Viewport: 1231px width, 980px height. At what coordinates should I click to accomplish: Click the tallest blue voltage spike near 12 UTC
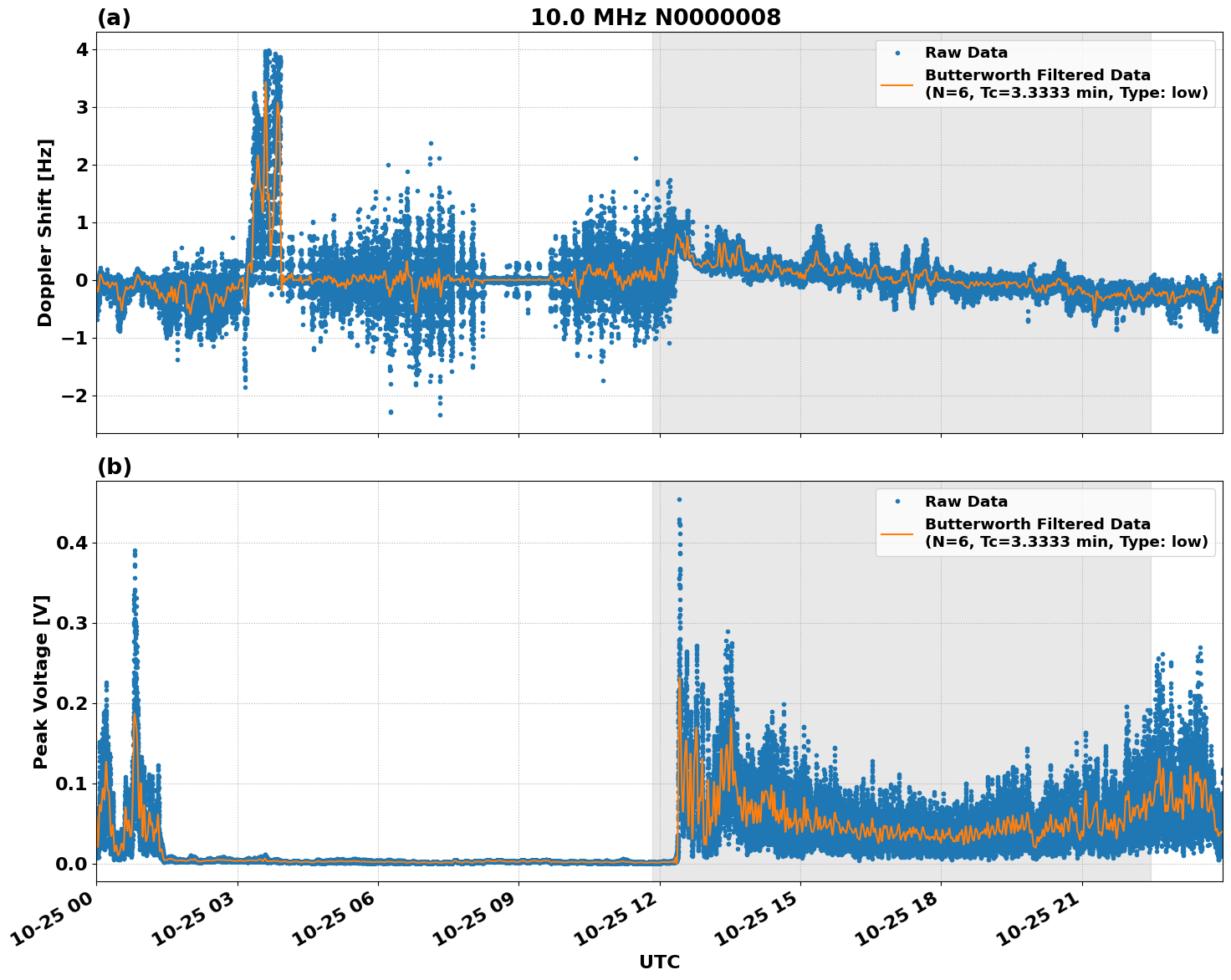pyautogui.click(x=678, y=499)
